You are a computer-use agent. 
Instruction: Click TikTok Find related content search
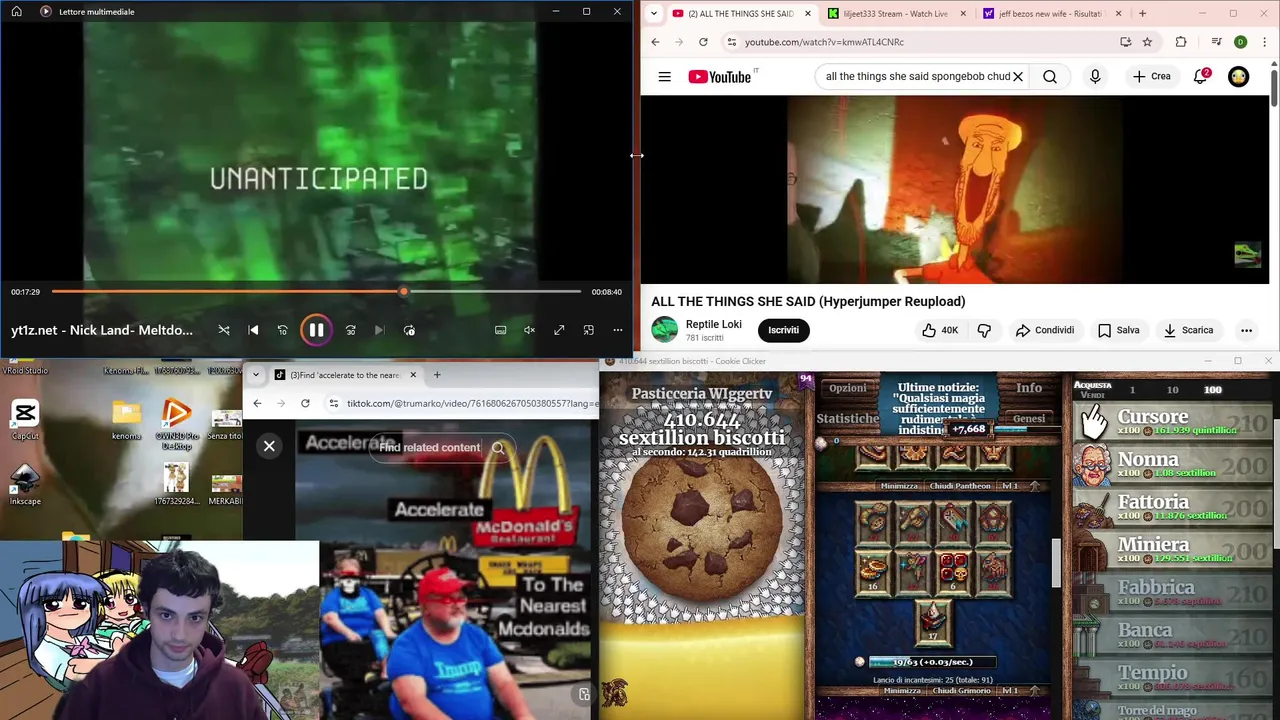(442, 447)
